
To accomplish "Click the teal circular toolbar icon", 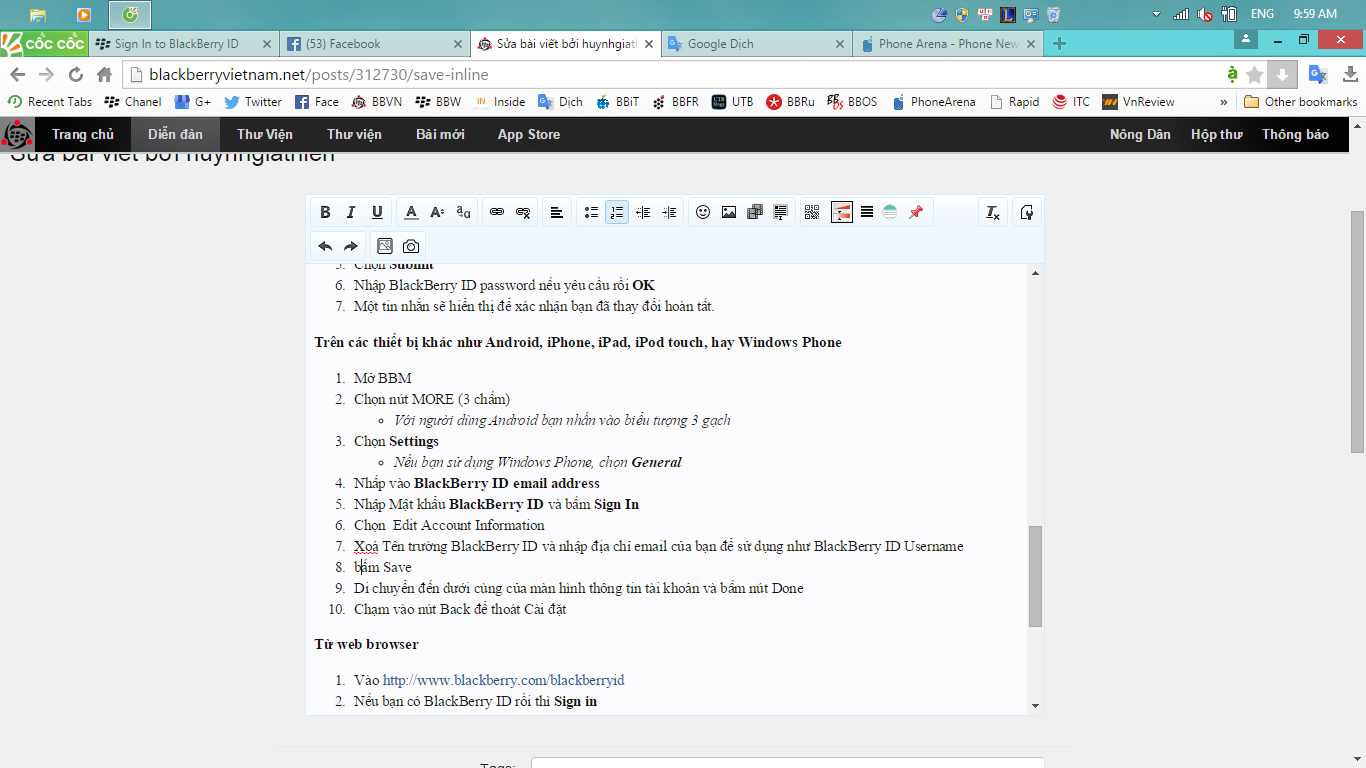I will pyautogui.click(x=890, y=212).
